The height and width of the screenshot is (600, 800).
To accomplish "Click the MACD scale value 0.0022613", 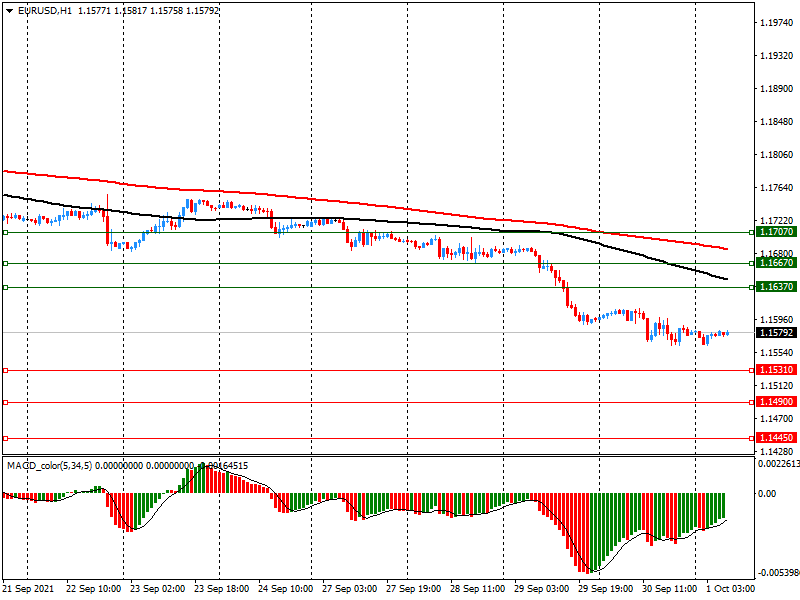I will [x=779, y=464].
